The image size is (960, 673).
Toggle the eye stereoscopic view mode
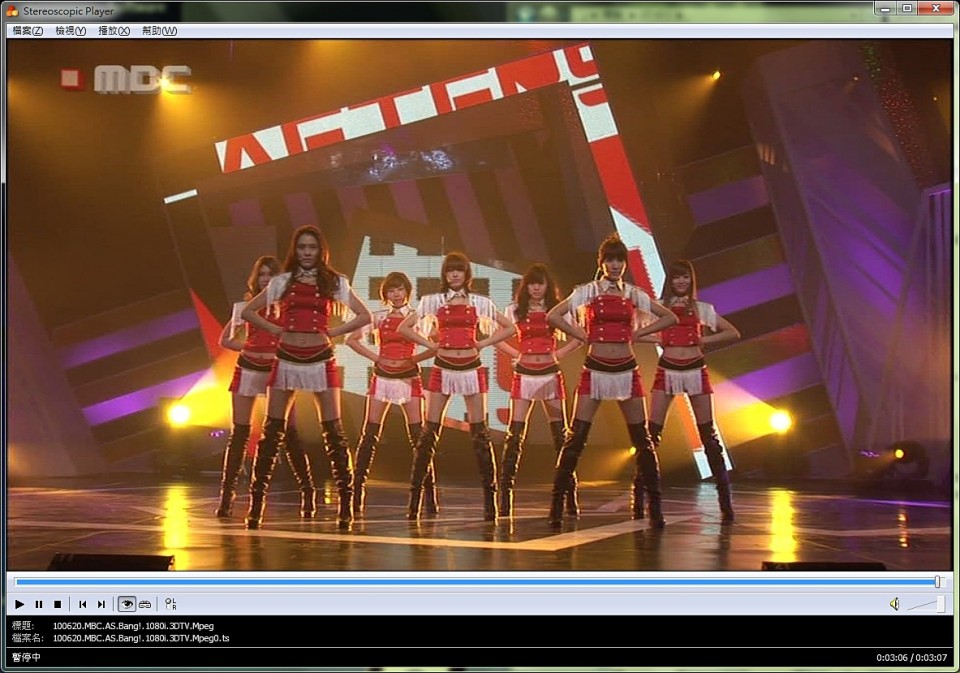click(127, 604)
